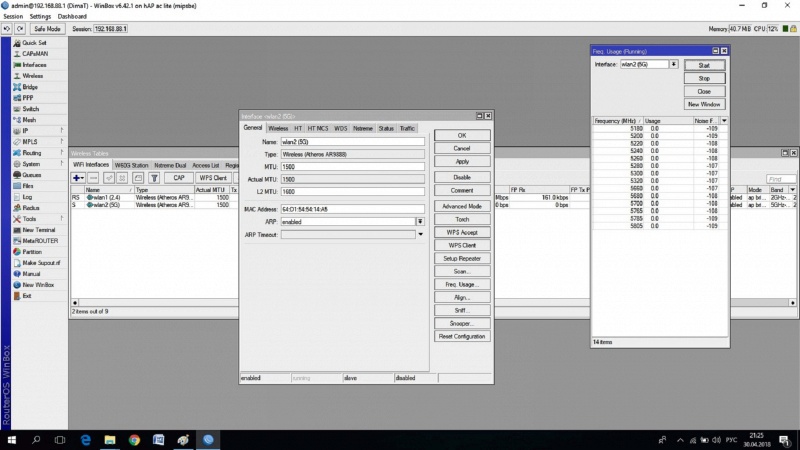Open Quick Set in the sidebar

click(x=34, y=43)
